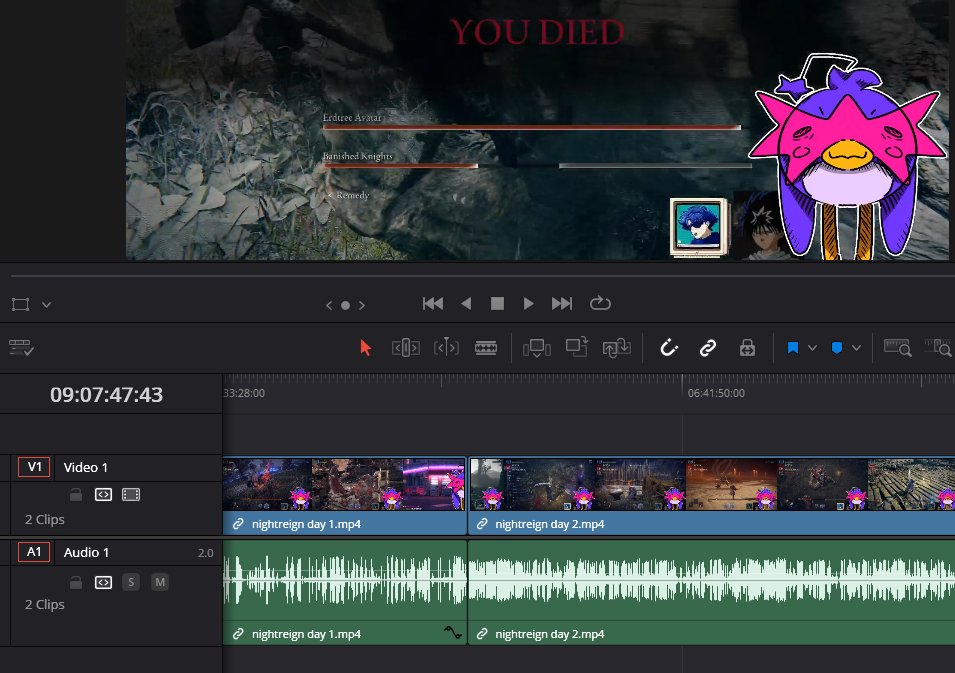Screen dimensions: 955x673
Task: Activate the Trim Edit Mode tool
Action: point(406,348)
